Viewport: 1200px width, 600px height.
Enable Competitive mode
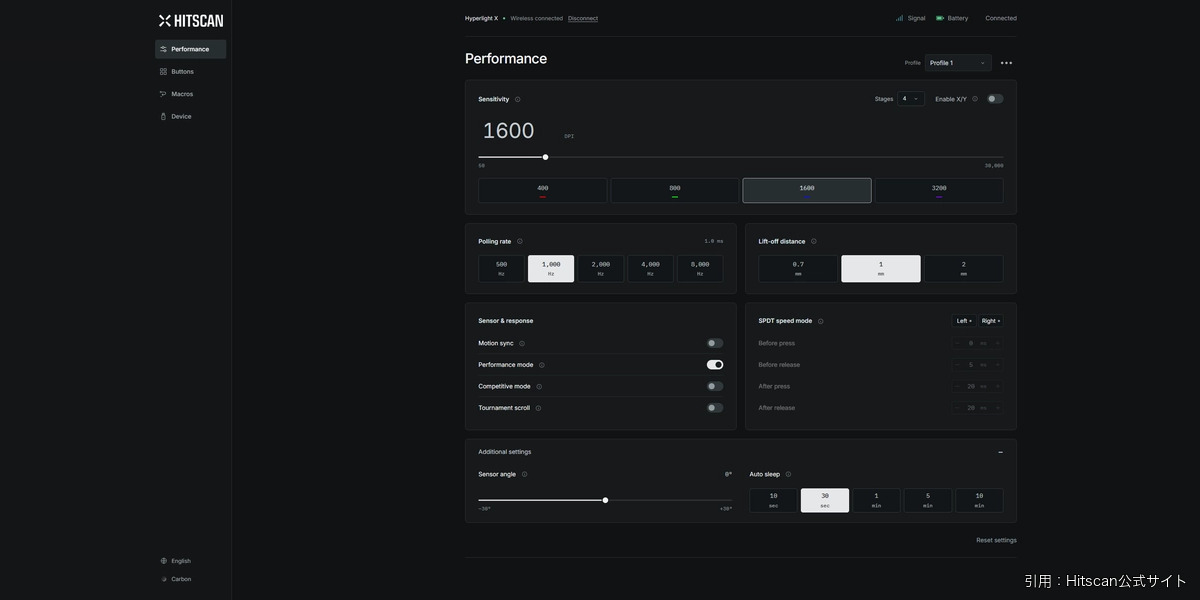[715, 386]
